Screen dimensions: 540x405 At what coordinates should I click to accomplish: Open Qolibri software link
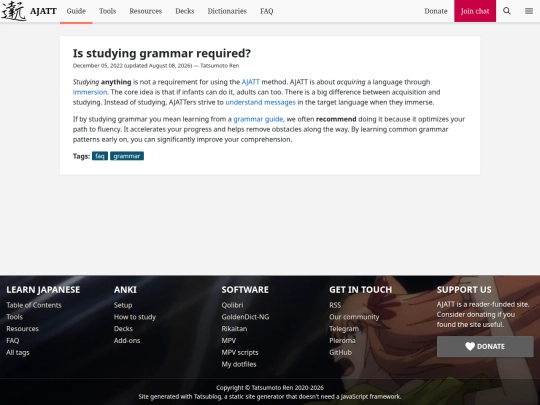[232, 305]
